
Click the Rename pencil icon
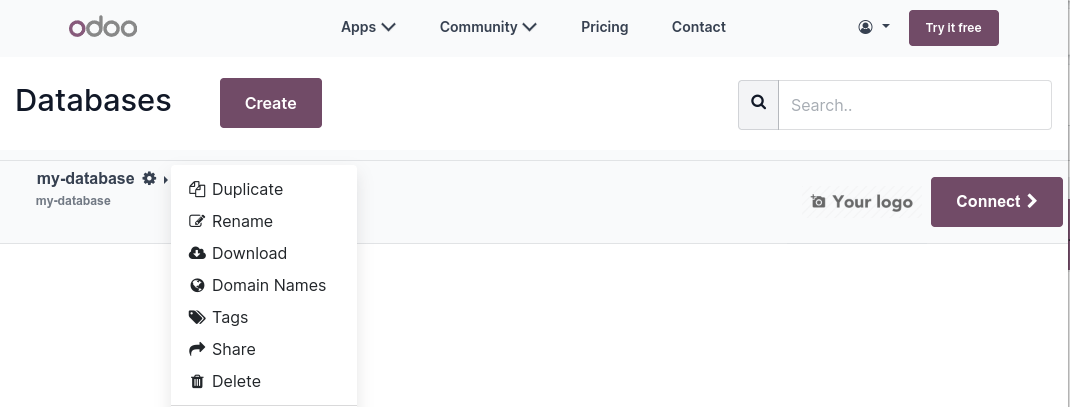[197, 221]
